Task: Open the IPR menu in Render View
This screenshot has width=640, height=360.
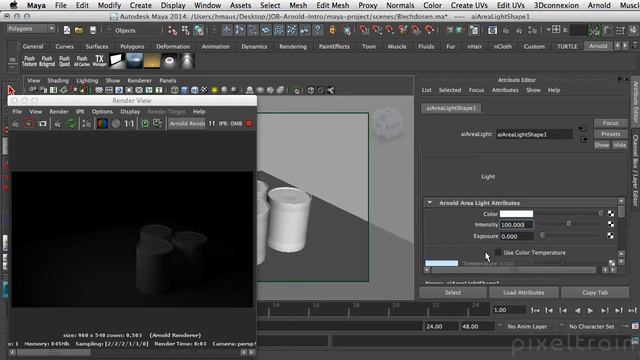Action: 80,111
